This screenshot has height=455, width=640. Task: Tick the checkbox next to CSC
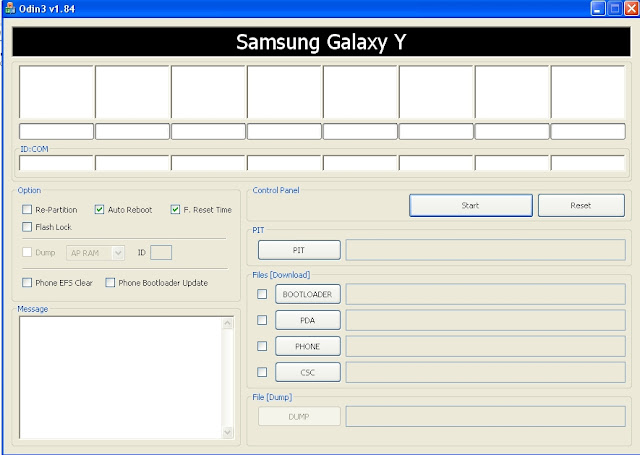(262, 372)
